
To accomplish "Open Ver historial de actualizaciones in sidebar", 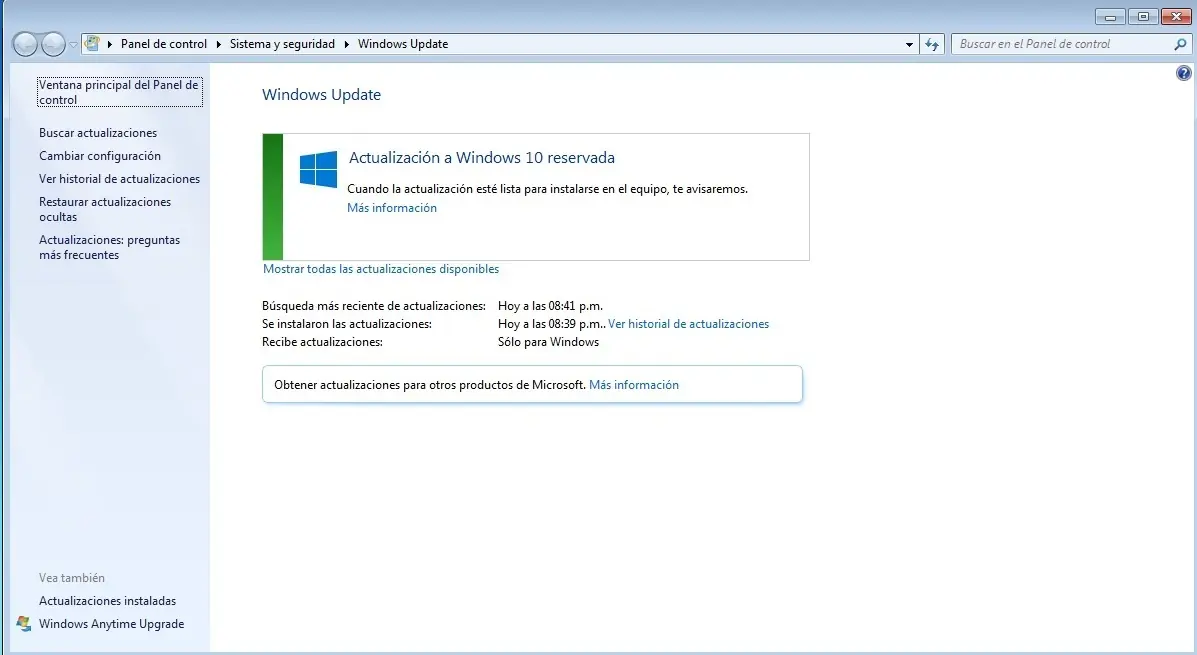I will (119, 179).
